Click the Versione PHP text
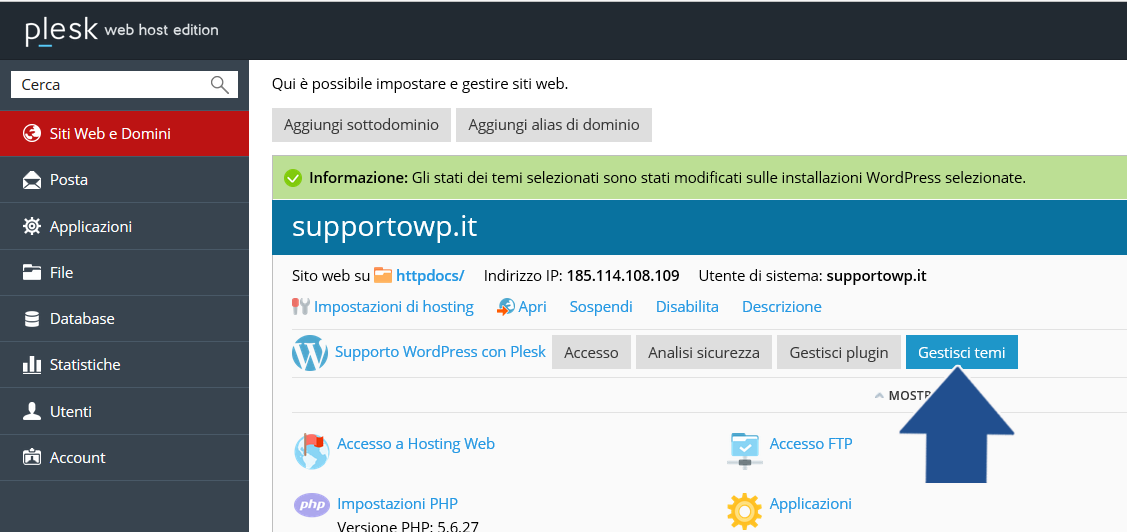The width and height of the screenshot is (1127, 532). (408, 526)
